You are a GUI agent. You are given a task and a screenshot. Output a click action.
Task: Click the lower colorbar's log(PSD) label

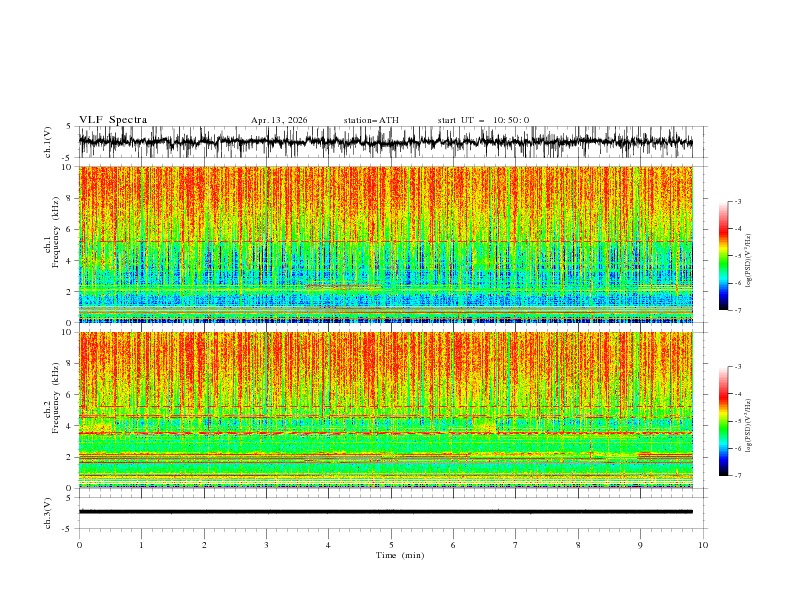749,425
